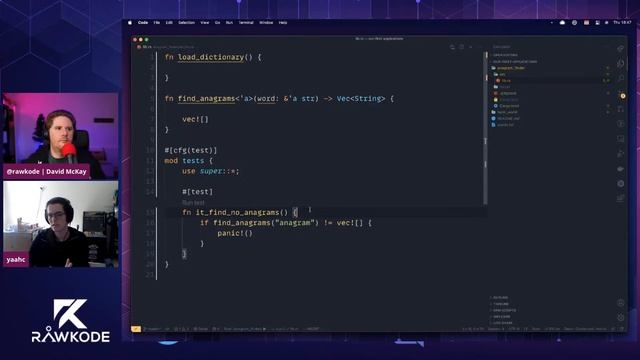Open the Run menu

(x=229, y=23)
